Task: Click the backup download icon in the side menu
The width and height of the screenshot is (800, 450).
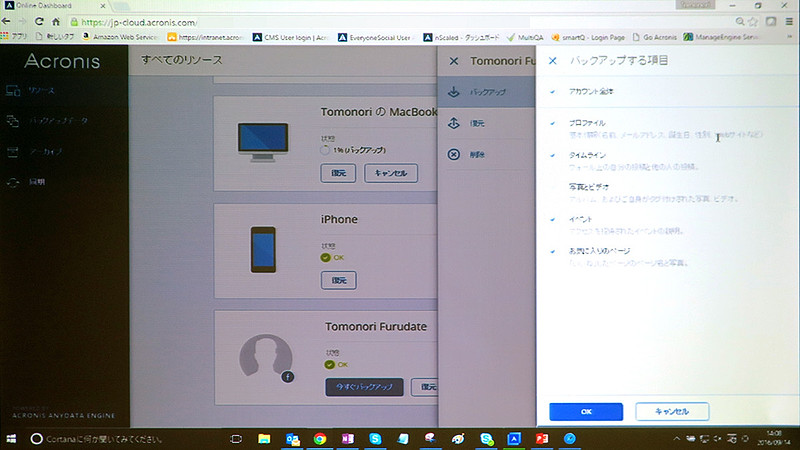Action: (454, 92)
